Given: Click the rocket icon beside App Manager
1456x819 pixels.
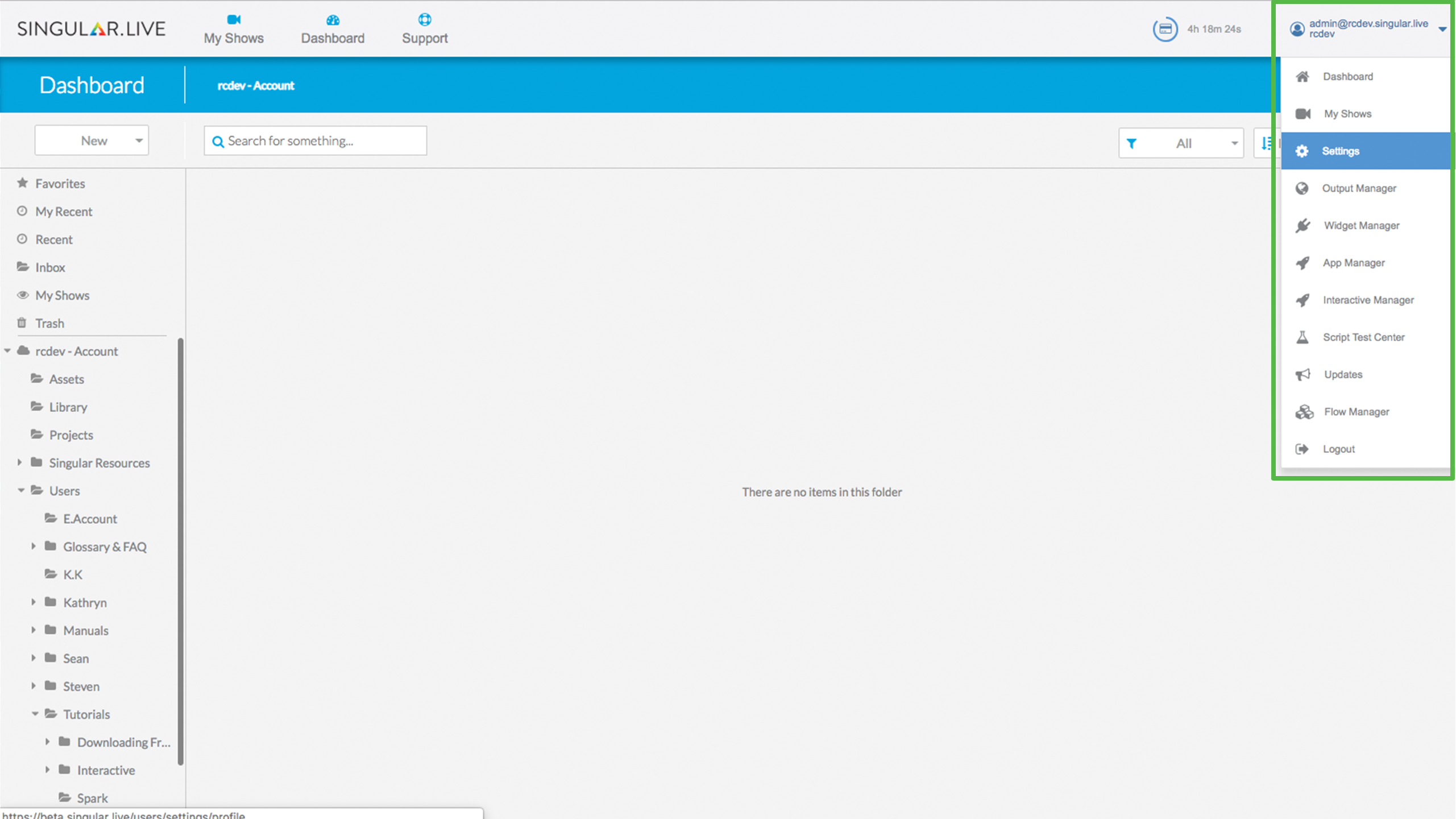Looking at the screenshot, I should click(1302, 263).
